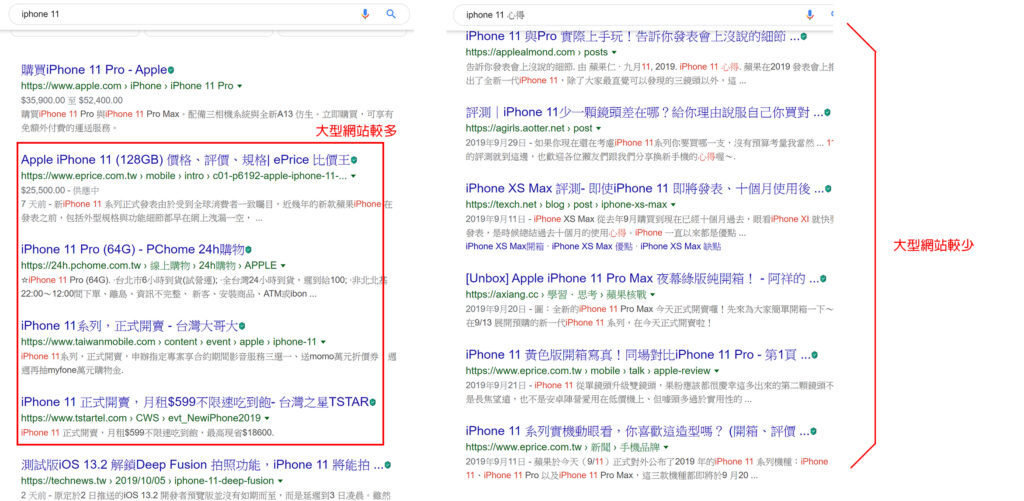The image size is (1024, 501).
Task: Click the shield icon after '台灣之星TSTAR' title
Action: (374, 401)
